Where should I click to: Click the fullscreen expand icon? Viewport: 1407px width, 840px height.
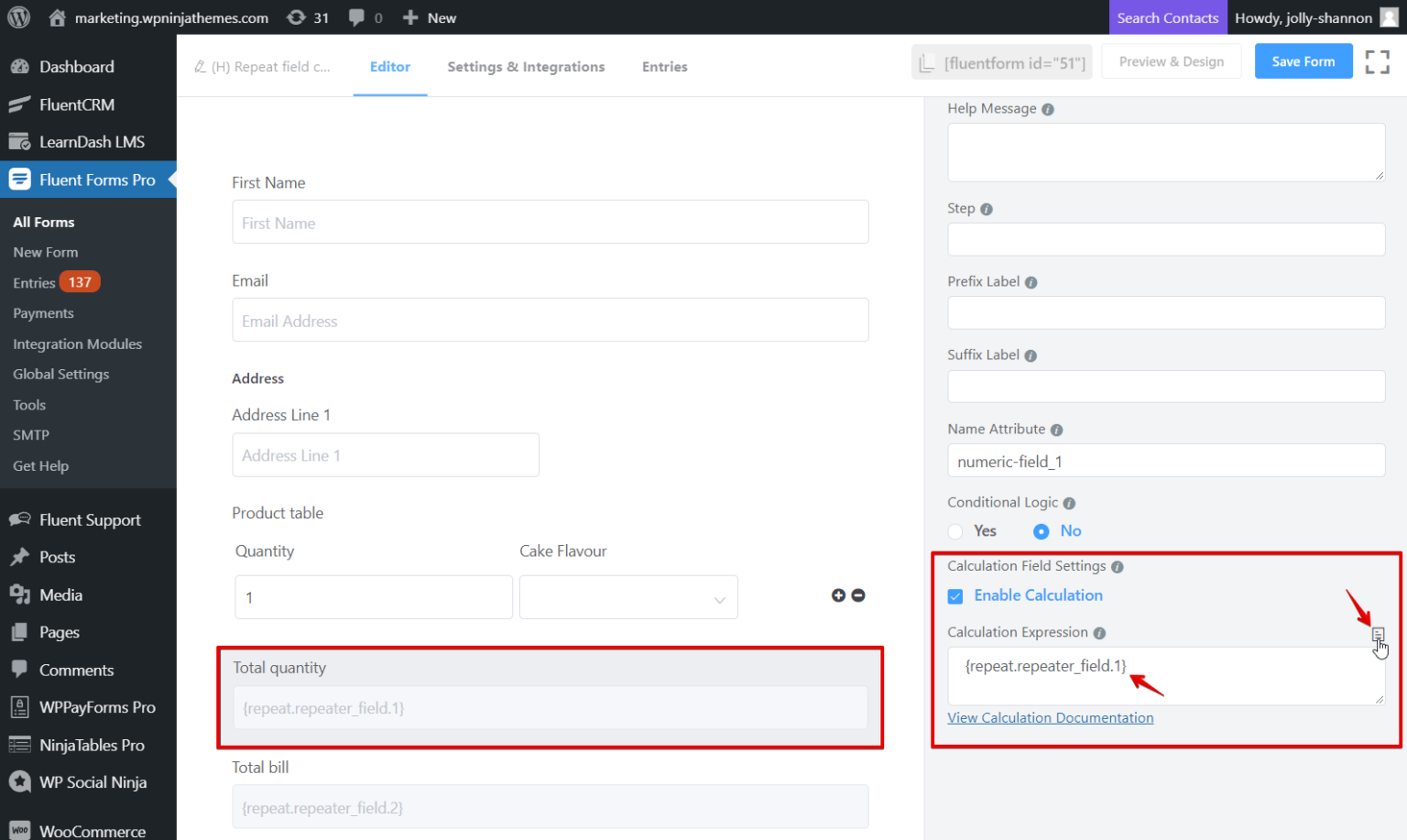pos(1377,61)
